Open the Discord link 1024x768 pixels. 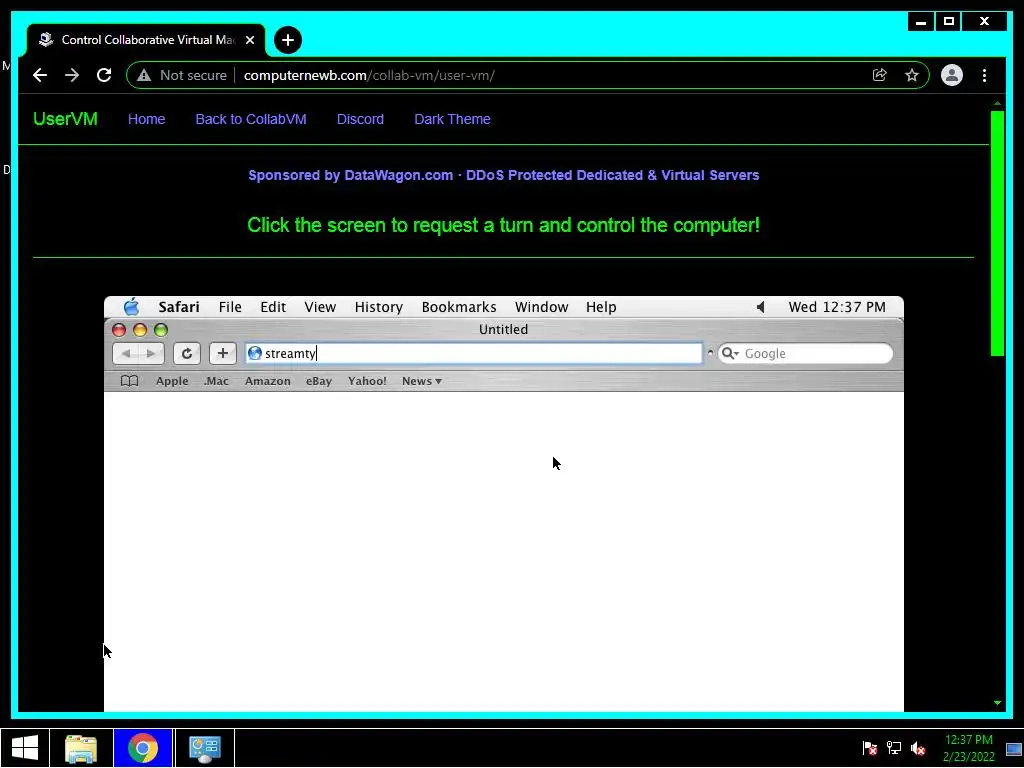click(x=360, y=119)
